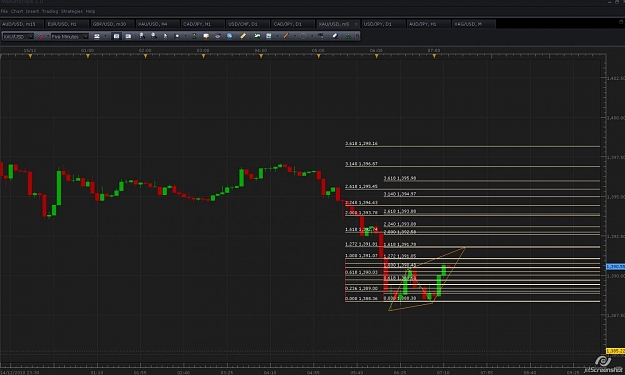This screenshot has width=625, height=375.
Task: Select the 2.618 1,395.45 Fibonacci label
Action: point(361,186)
